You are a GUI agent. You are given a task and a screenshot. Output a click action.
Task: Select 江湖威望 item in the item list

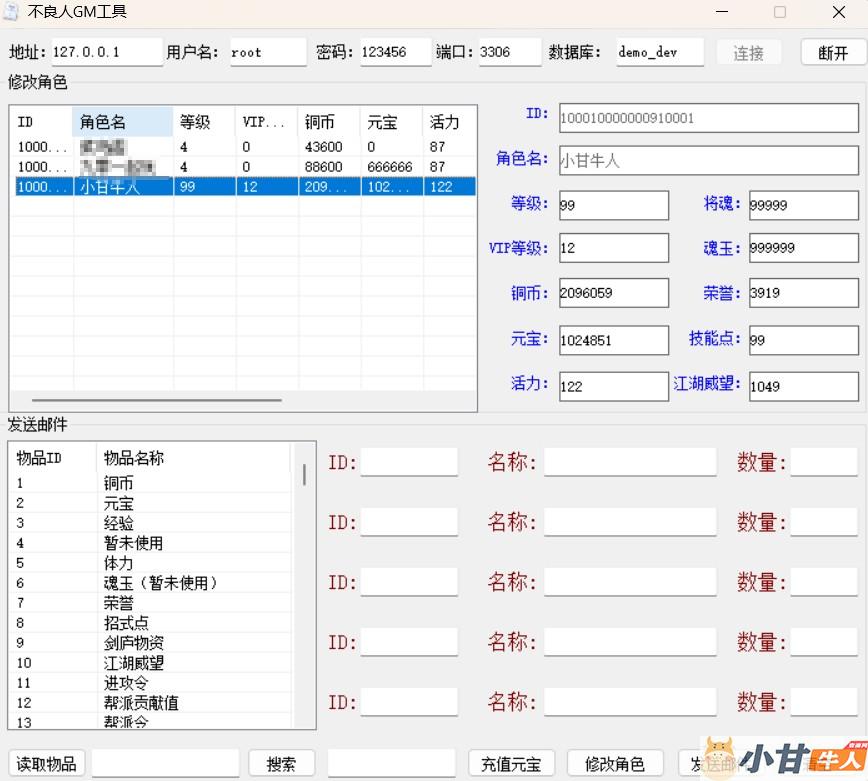(x=133, y=663)
